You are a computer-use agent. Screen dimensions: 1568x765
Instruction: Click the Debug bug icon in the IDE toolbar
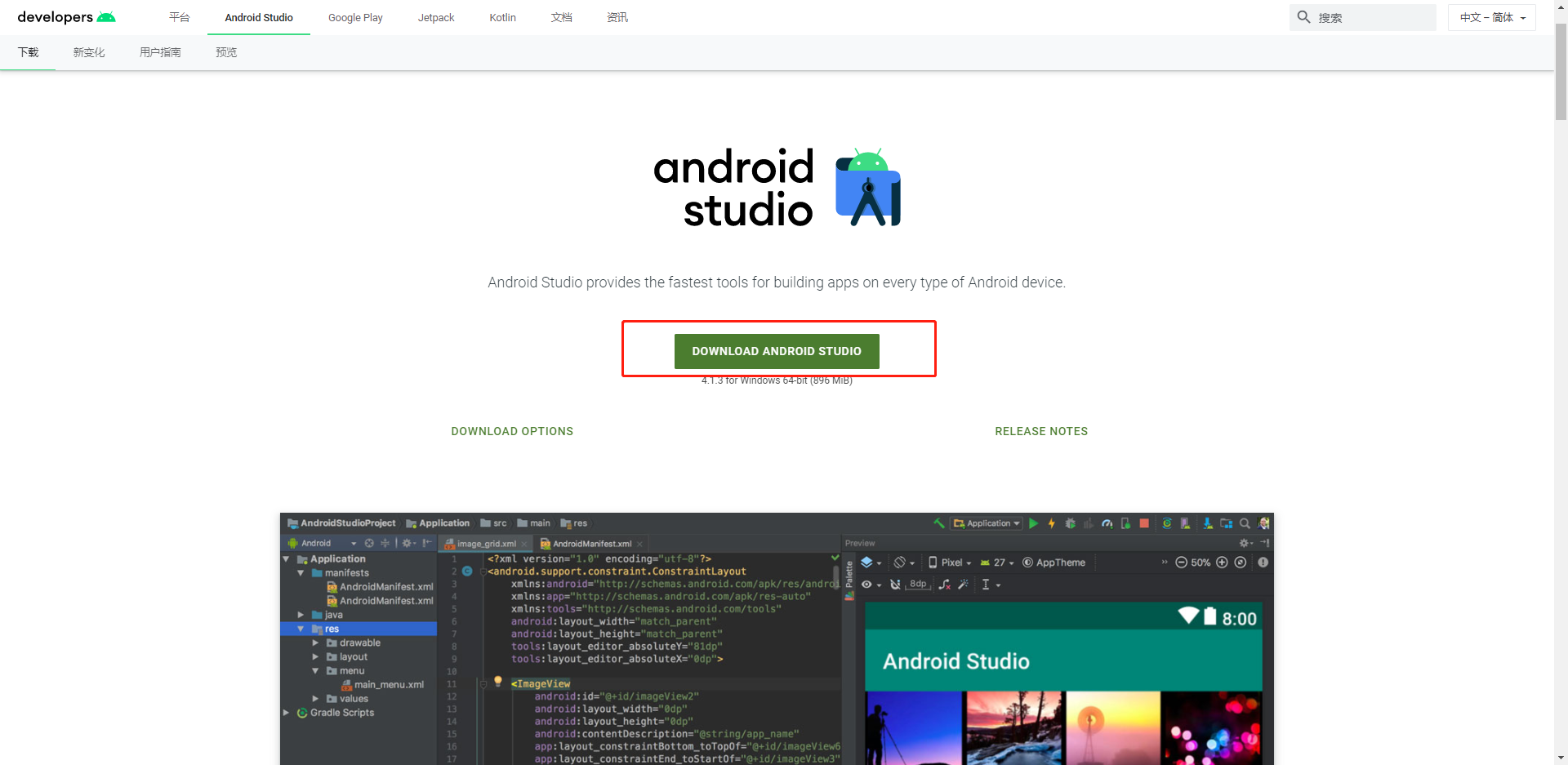coord(1070,523)
